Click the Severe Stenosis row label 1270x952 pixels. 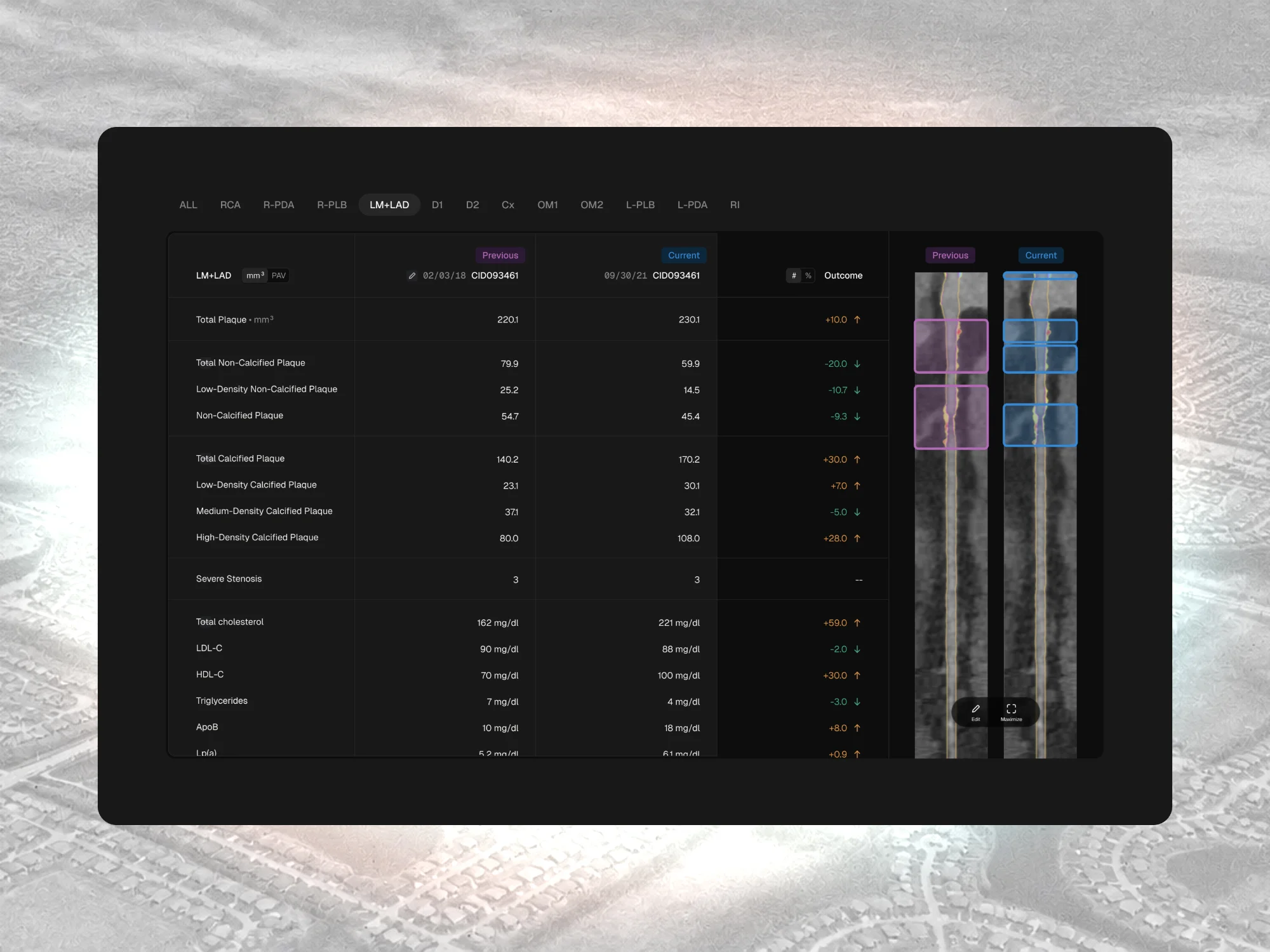pos(229,579)
